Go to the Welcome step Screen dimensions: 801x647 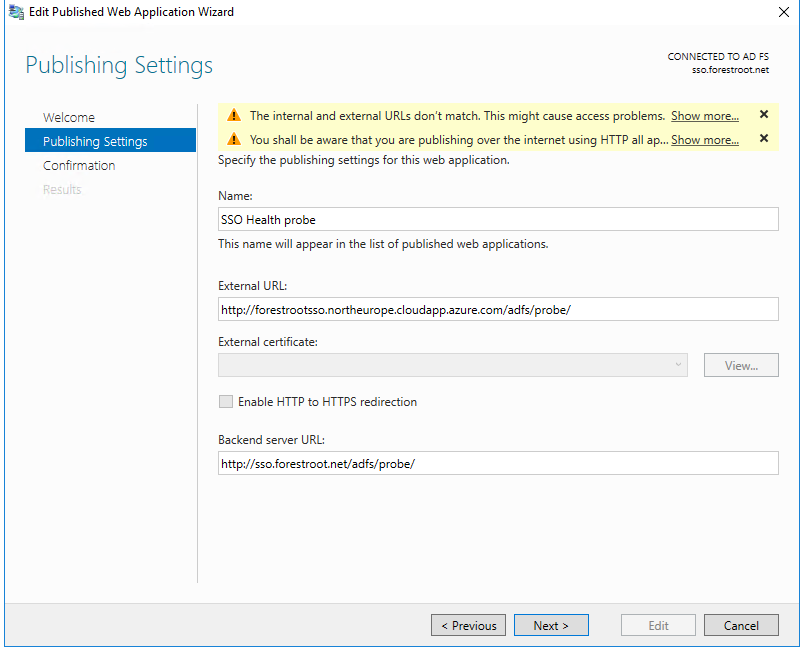click(x=69, y=117)
